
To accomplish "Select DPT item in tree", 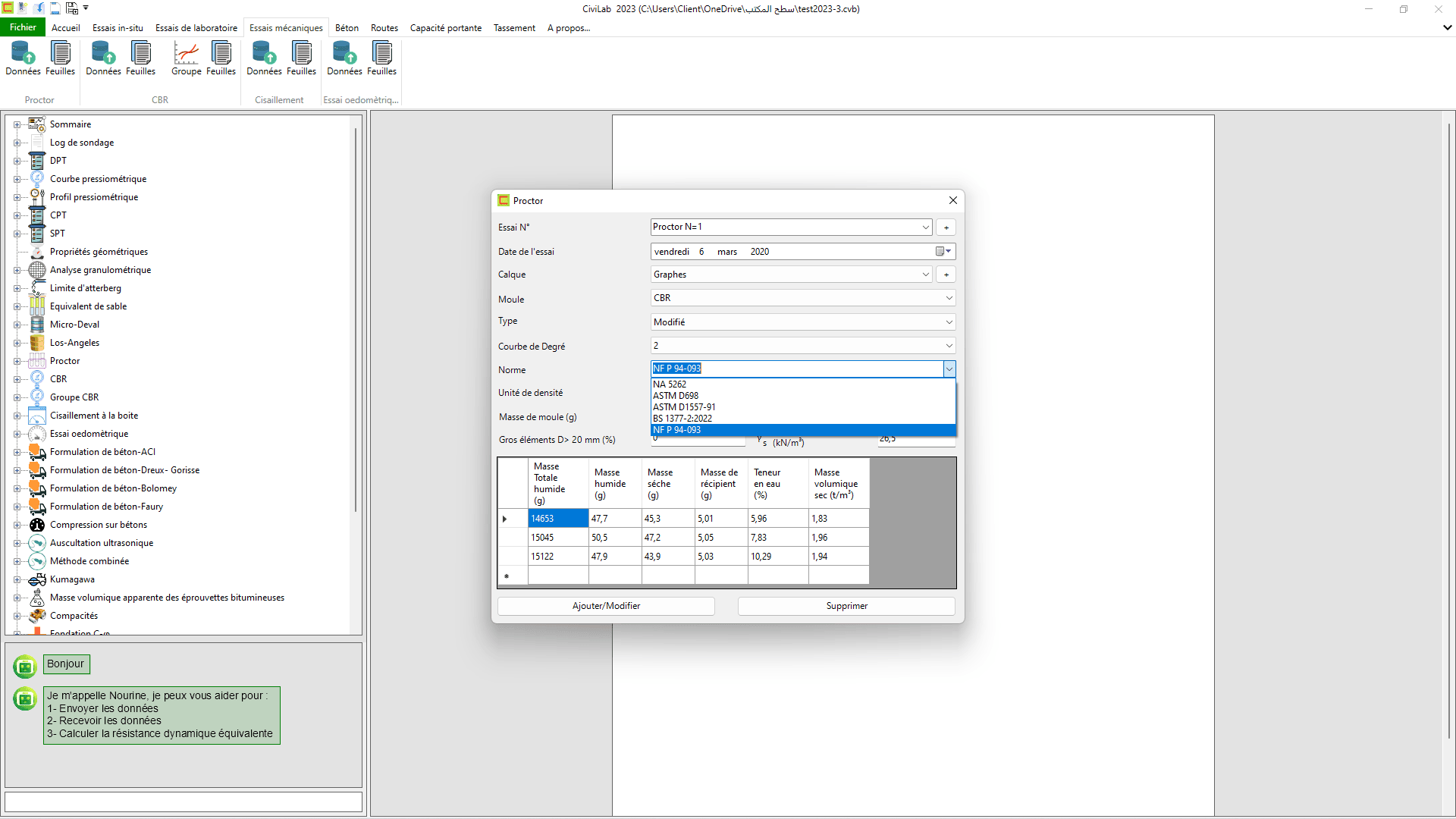I will (x=58, y=161).
